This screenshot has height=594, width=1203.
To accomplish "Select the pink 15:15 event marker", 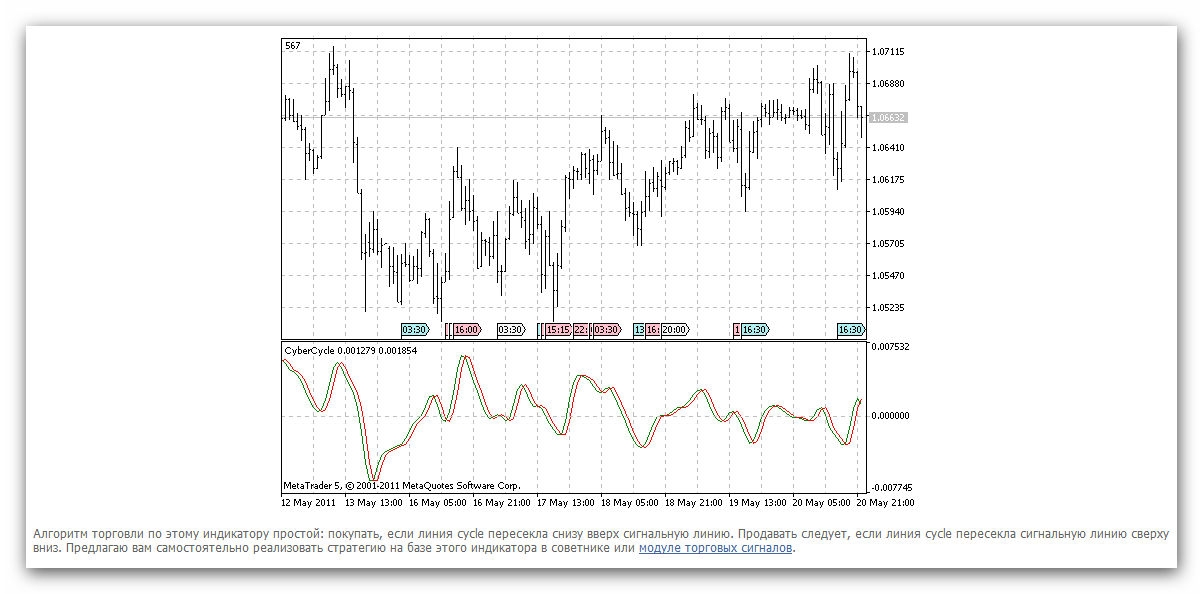I will [x=558, y=329].
